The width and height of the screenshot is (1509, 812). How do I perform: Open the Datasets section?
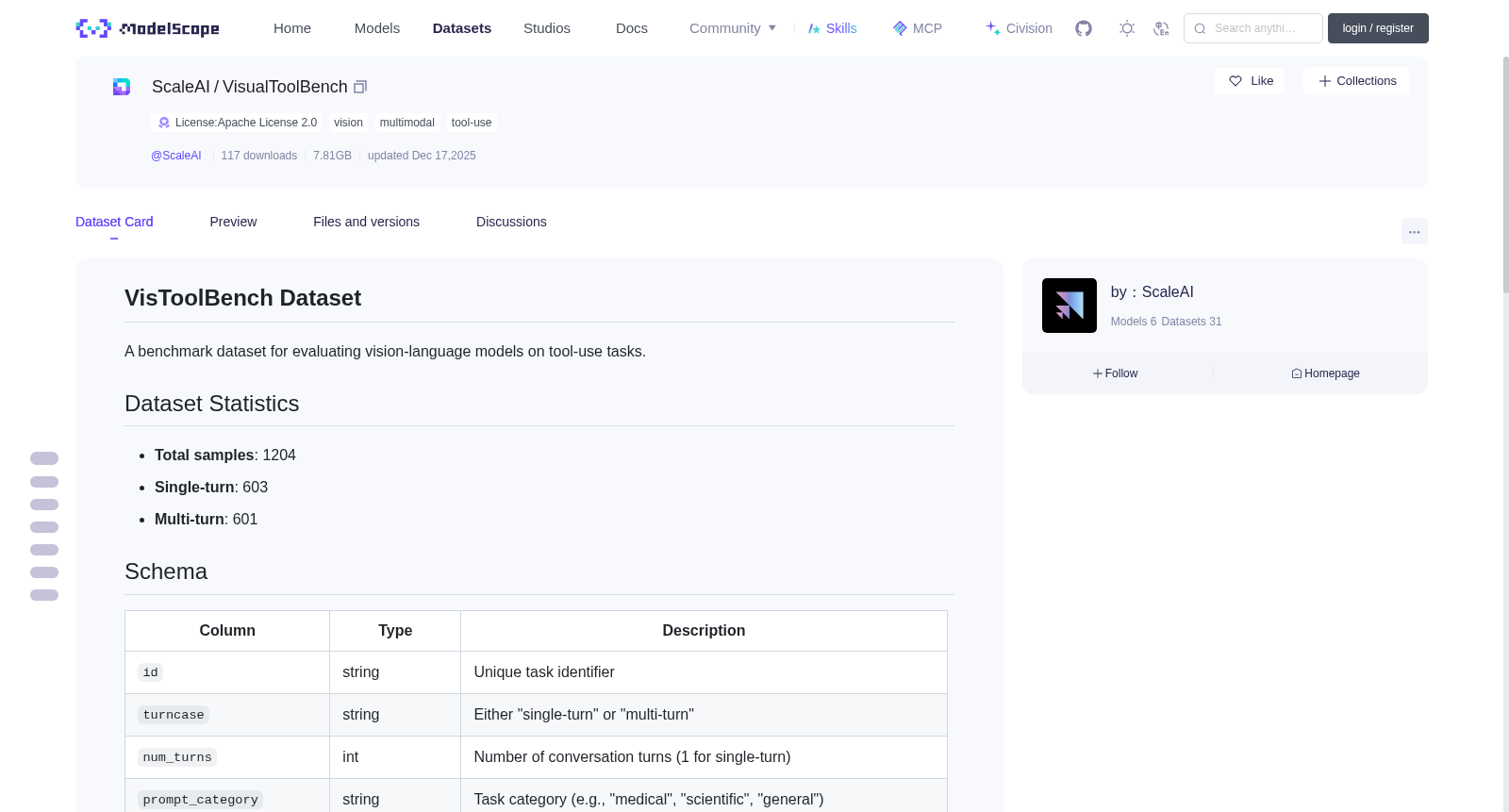coord(462,28)
